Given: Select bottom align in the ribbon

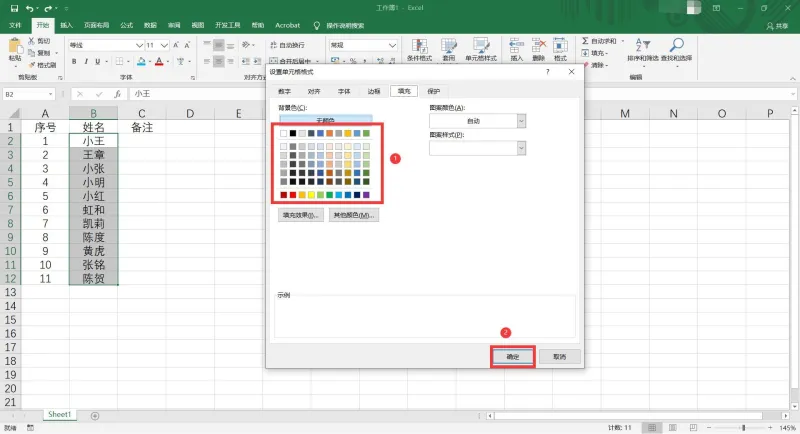Looking at the screenshot, I should point(231,45).
